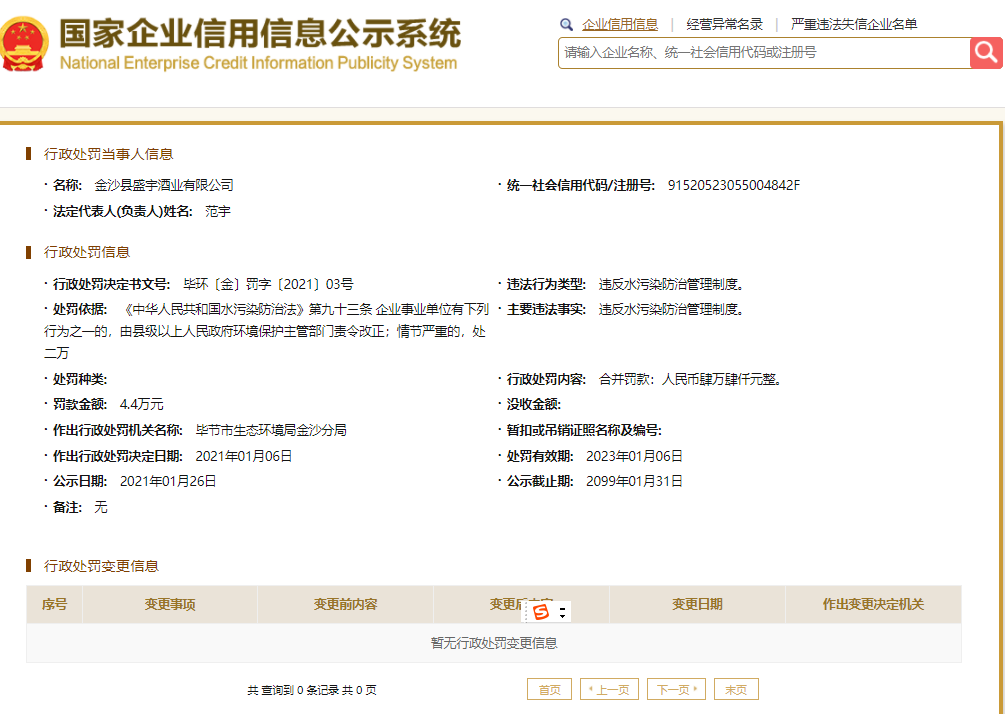
Task: Open the Sogou toolbar dropdown arrow
Action: click(562, 612)
